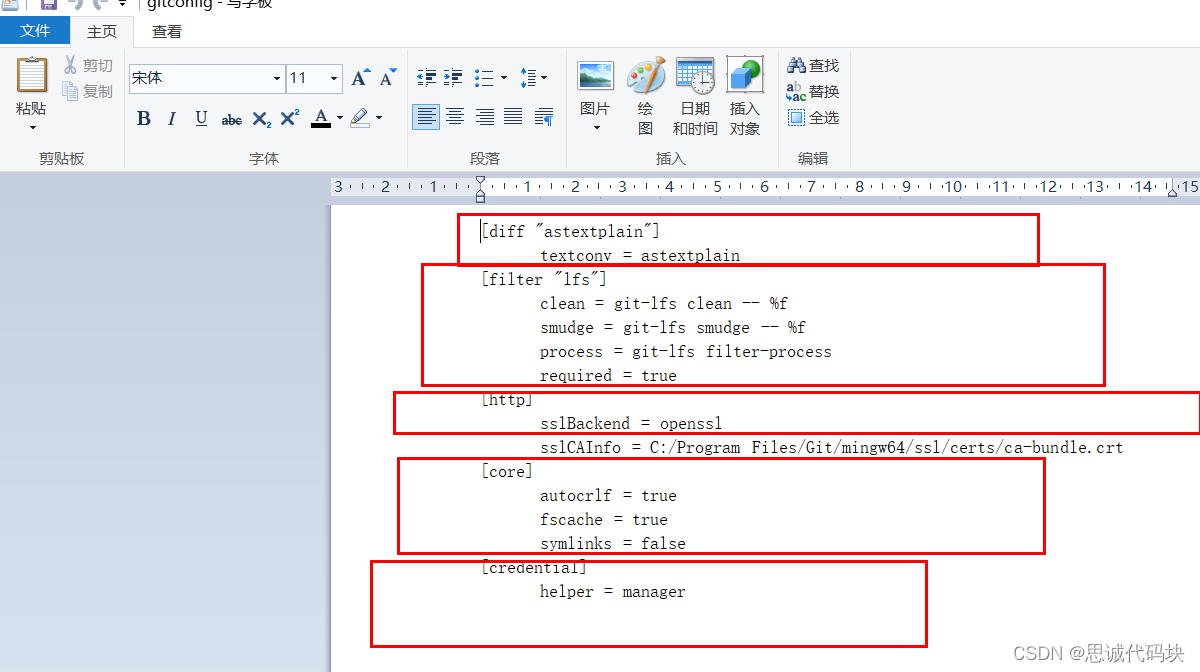Screen dimensions: 1200x672
Task: Click the 替换 (Replace) button
Action: (813, 91)
